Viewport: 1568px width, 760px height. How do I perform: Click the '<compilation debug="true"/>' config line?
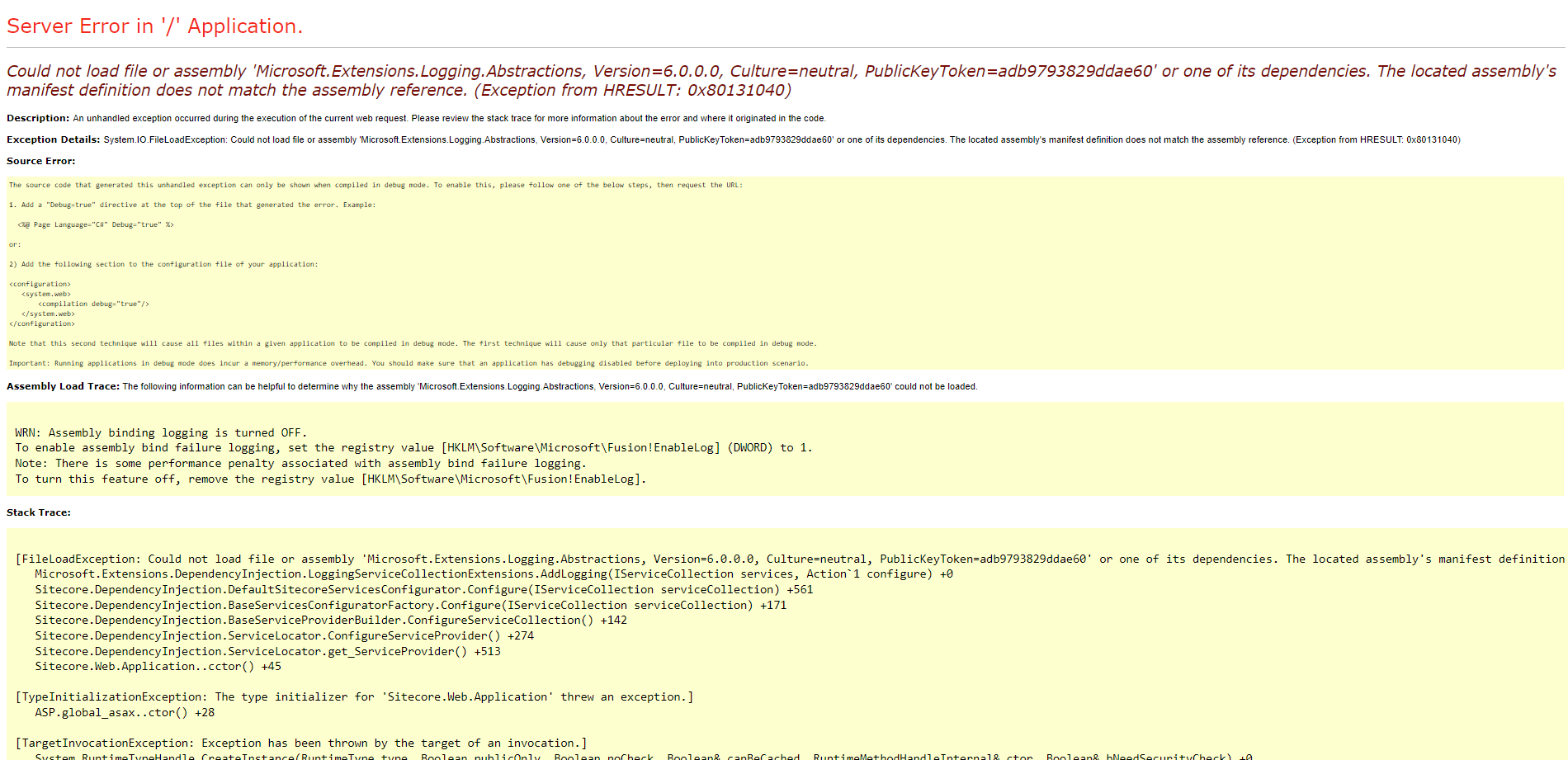[x=93, y=304]
